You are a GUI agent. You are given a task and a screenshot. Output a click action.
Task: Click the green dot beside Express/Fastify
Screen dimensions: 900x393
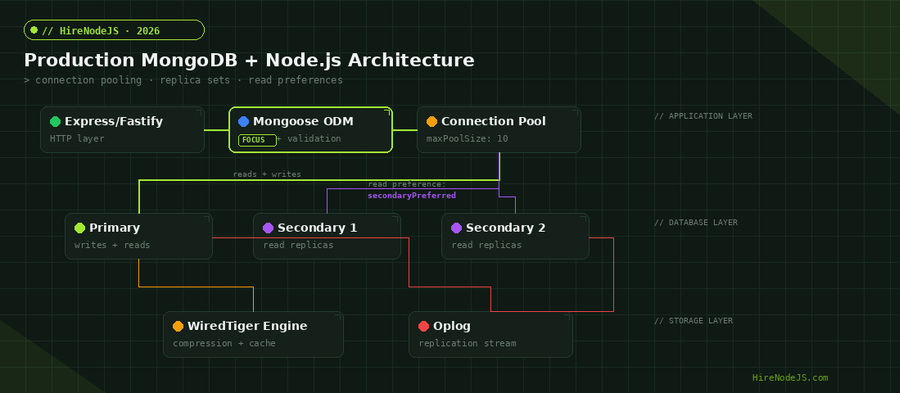[55, 122]
